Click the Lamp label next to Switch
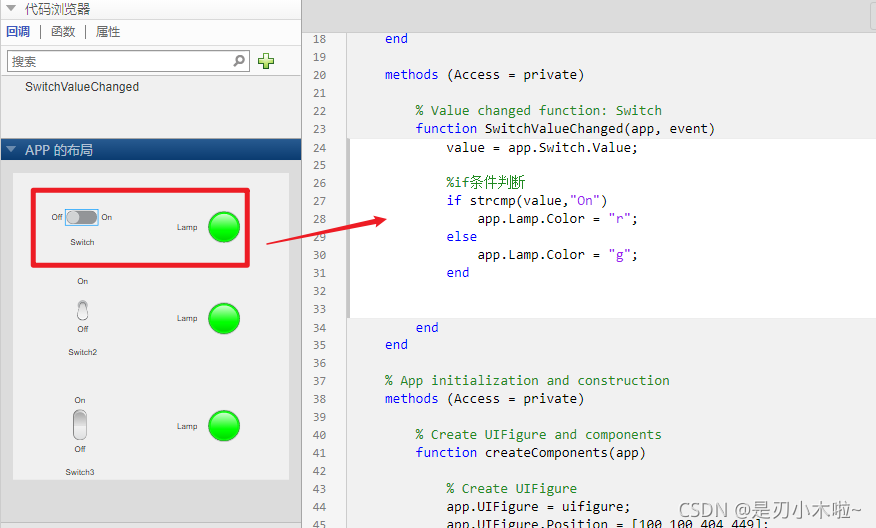This screenshot has width=876, height=528. coord(187,227)
